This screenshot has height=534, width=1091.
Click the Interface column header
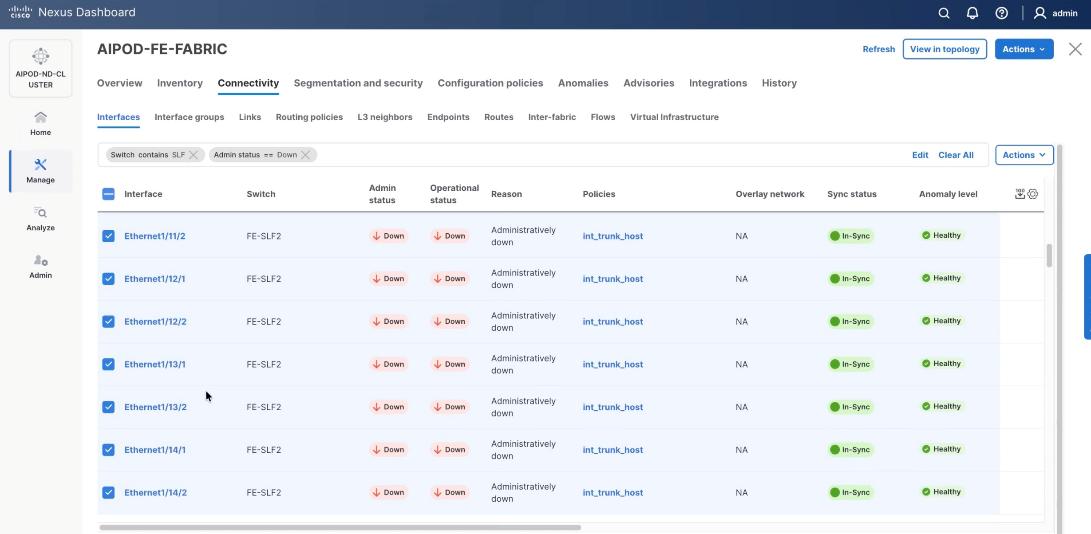pyautogui.click(x=143, y=194)
